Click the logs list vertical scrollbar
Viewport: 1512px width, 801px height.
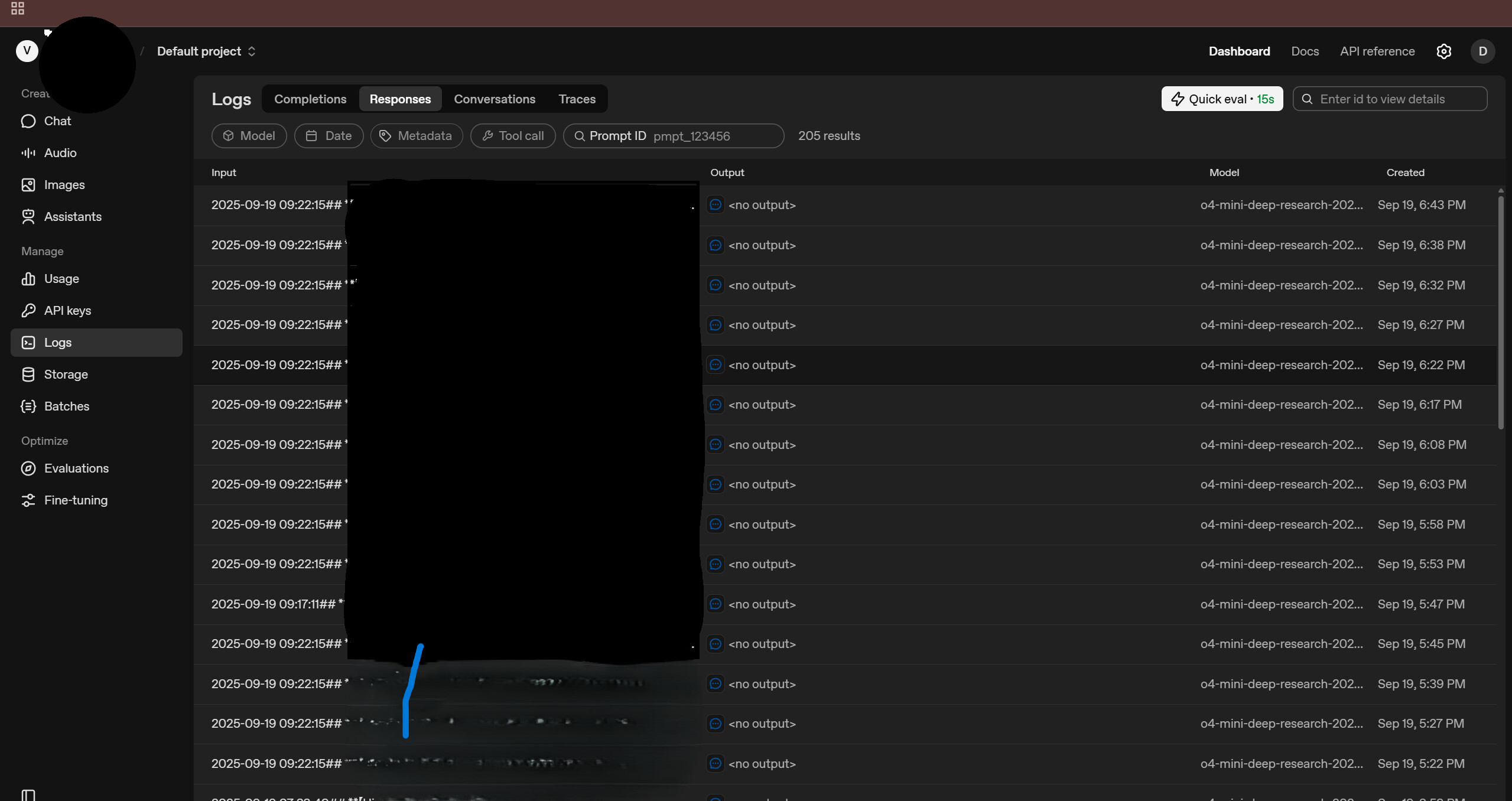point(1501,313)
